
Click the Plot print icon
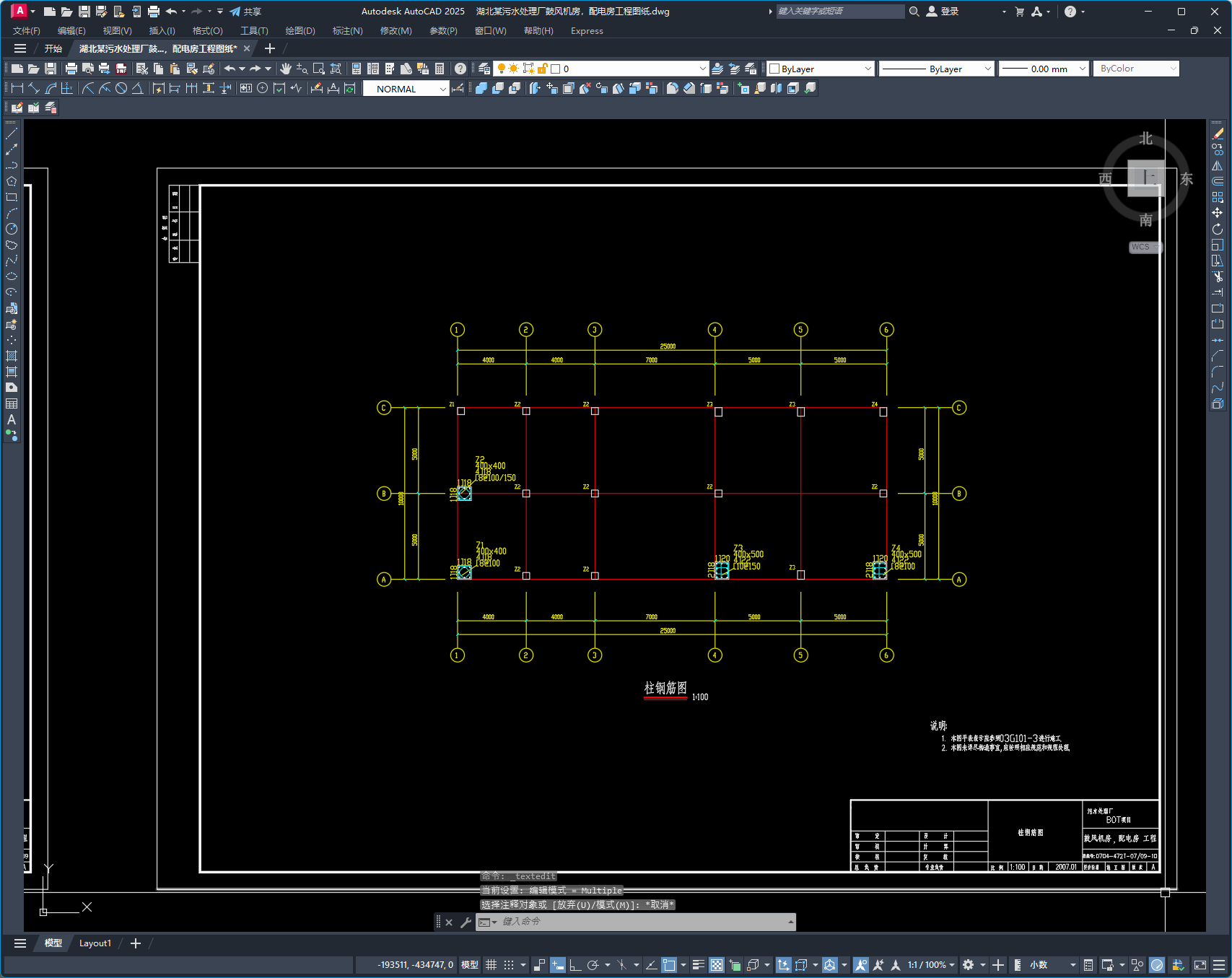tap(71, 69)
